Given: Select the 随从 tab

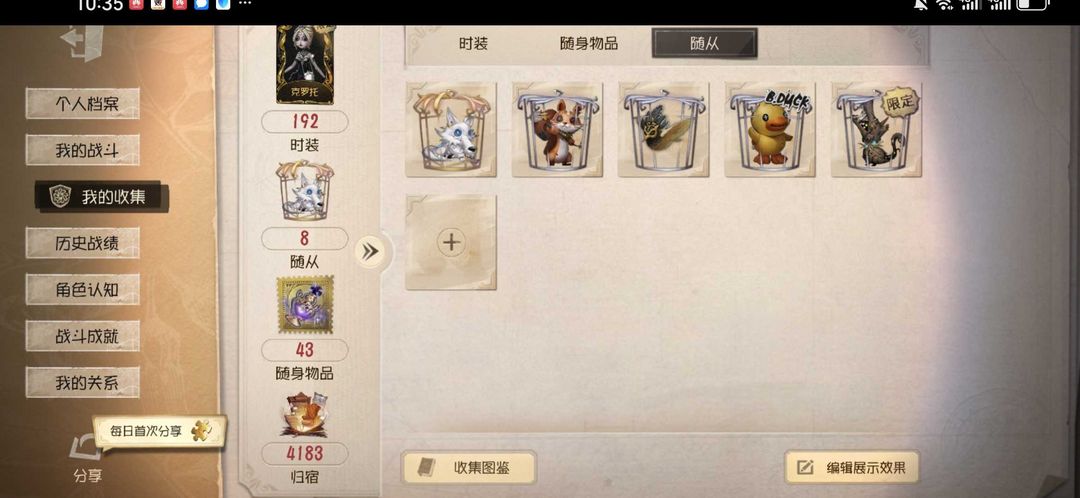Looking at the screenshot, I should pos(705,43).
